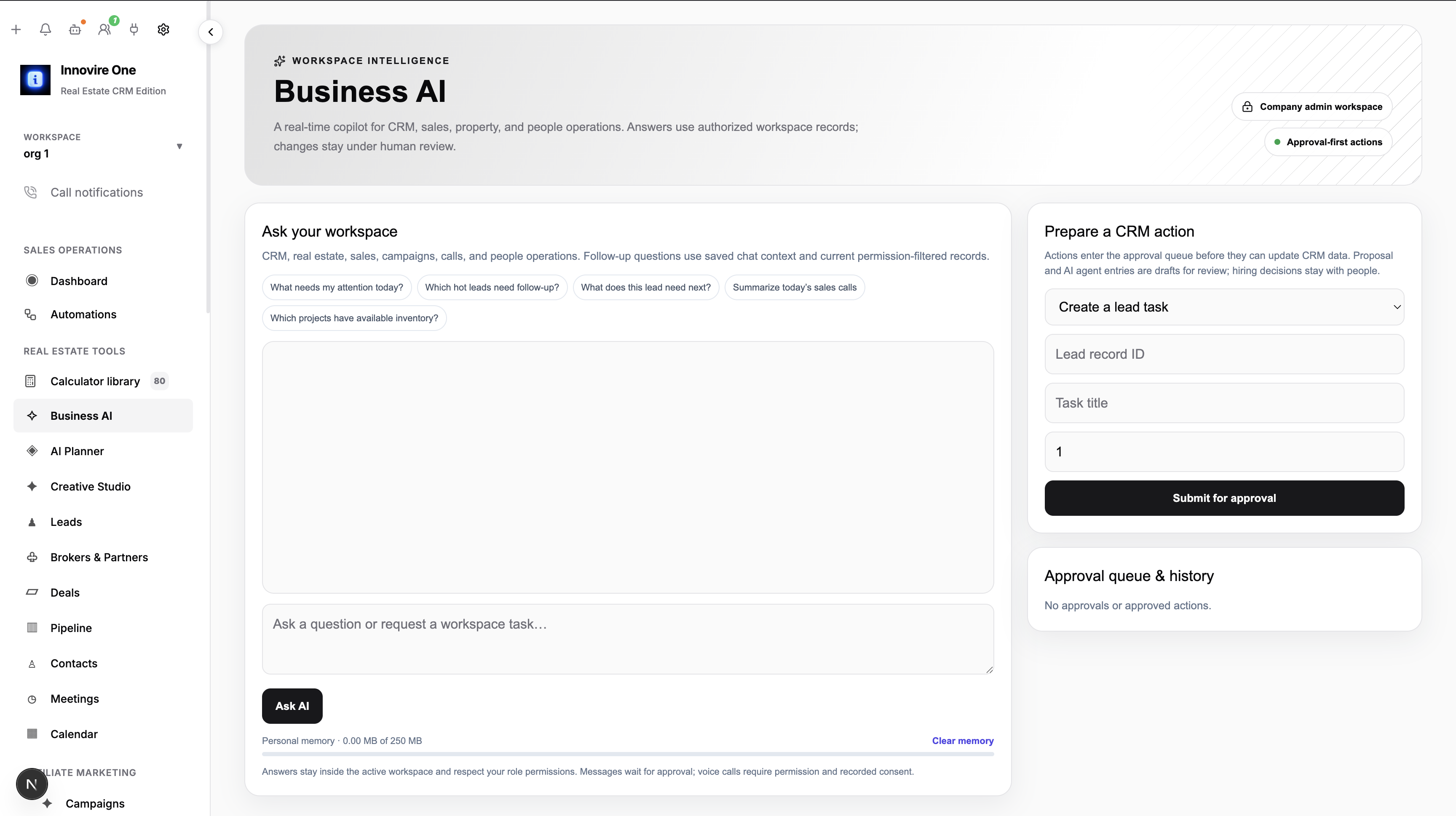
Task: Click the Innovire One logo
Action: click(35, 80)
